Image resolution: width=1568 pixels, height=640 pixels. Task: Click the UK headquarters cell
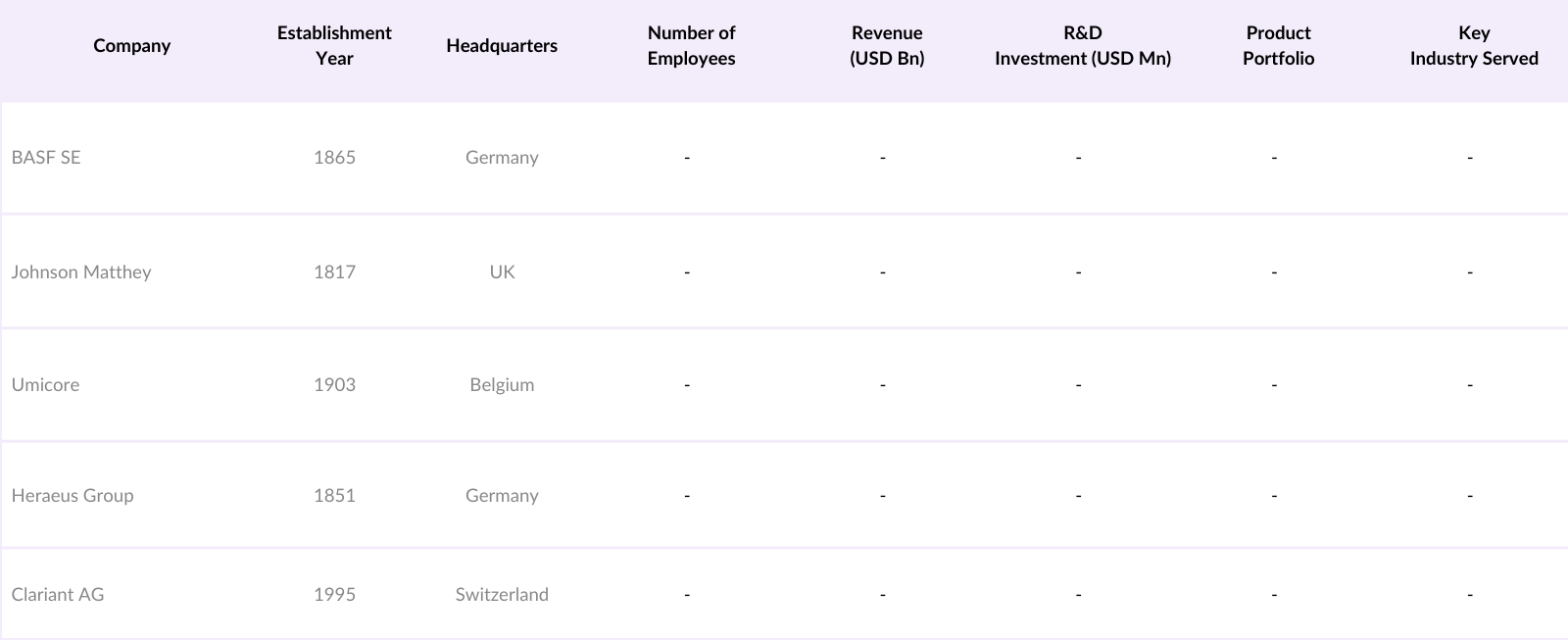coord(502,272)
